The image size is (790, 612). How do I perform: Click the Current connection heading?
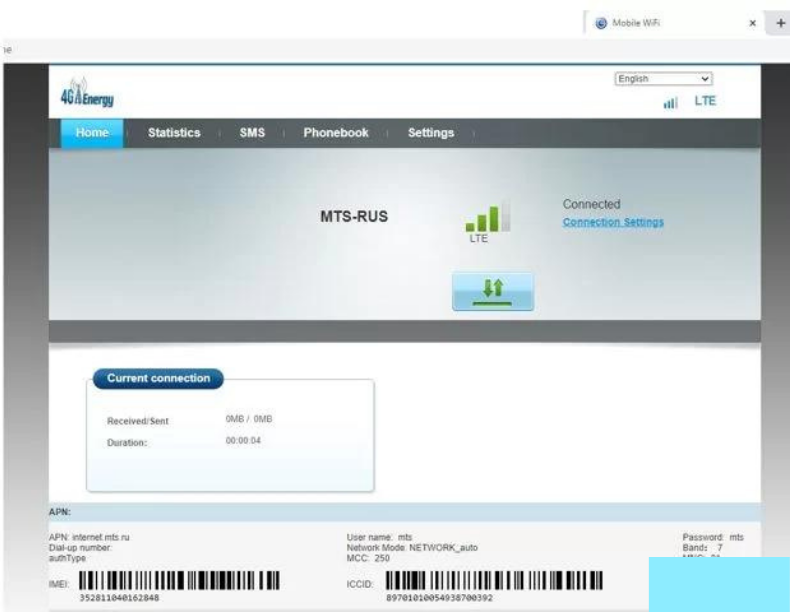(158, 378)
